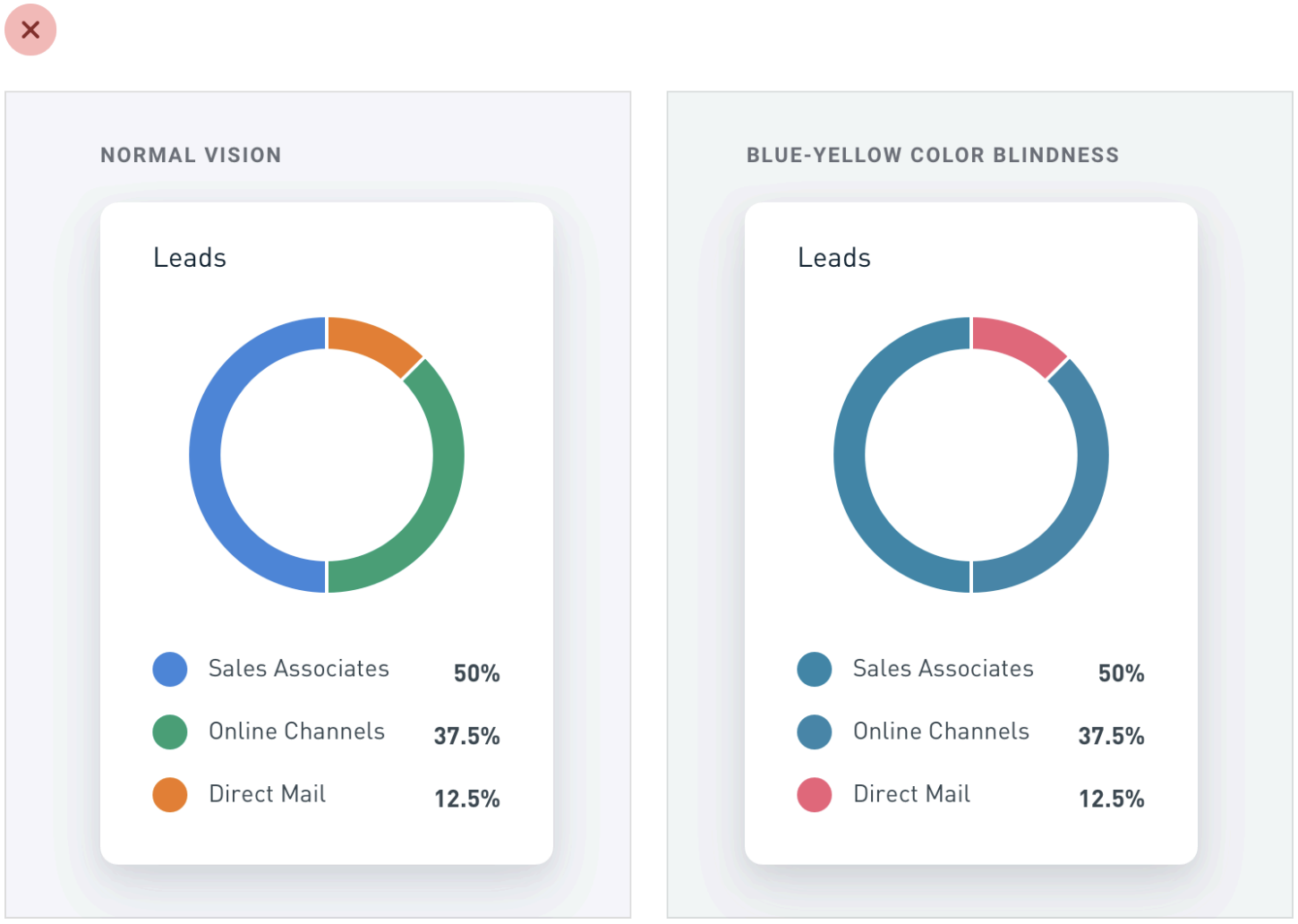
Task: Click the Leads title in Normal Vision card
Action: (190, 258)
